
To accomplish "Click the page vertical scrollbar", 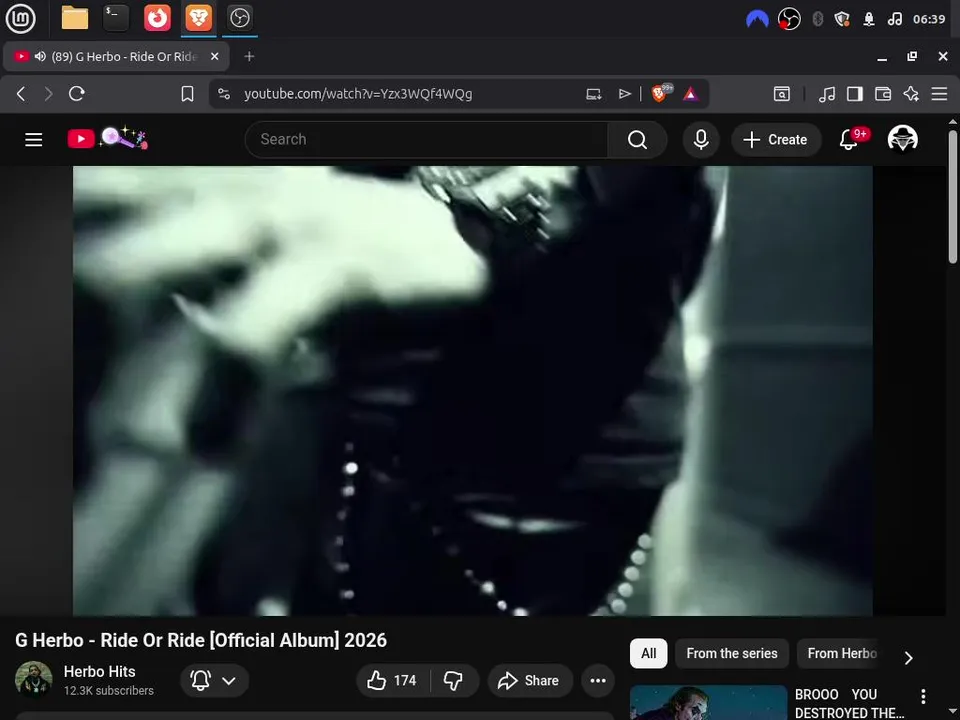I will click(953, 196).
